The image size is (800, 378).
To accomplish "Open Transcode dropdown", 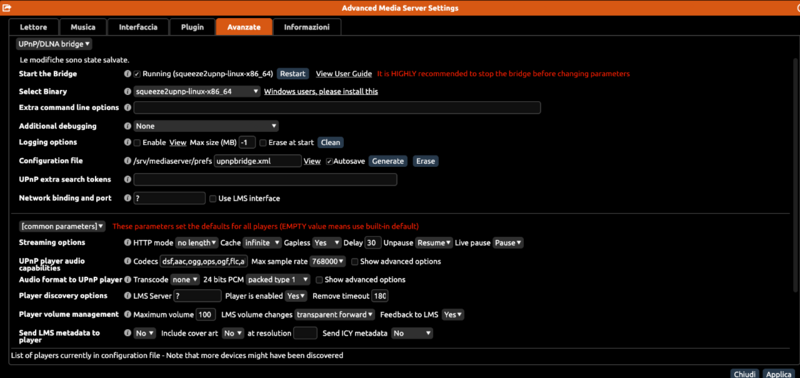I will coord(185,280).
